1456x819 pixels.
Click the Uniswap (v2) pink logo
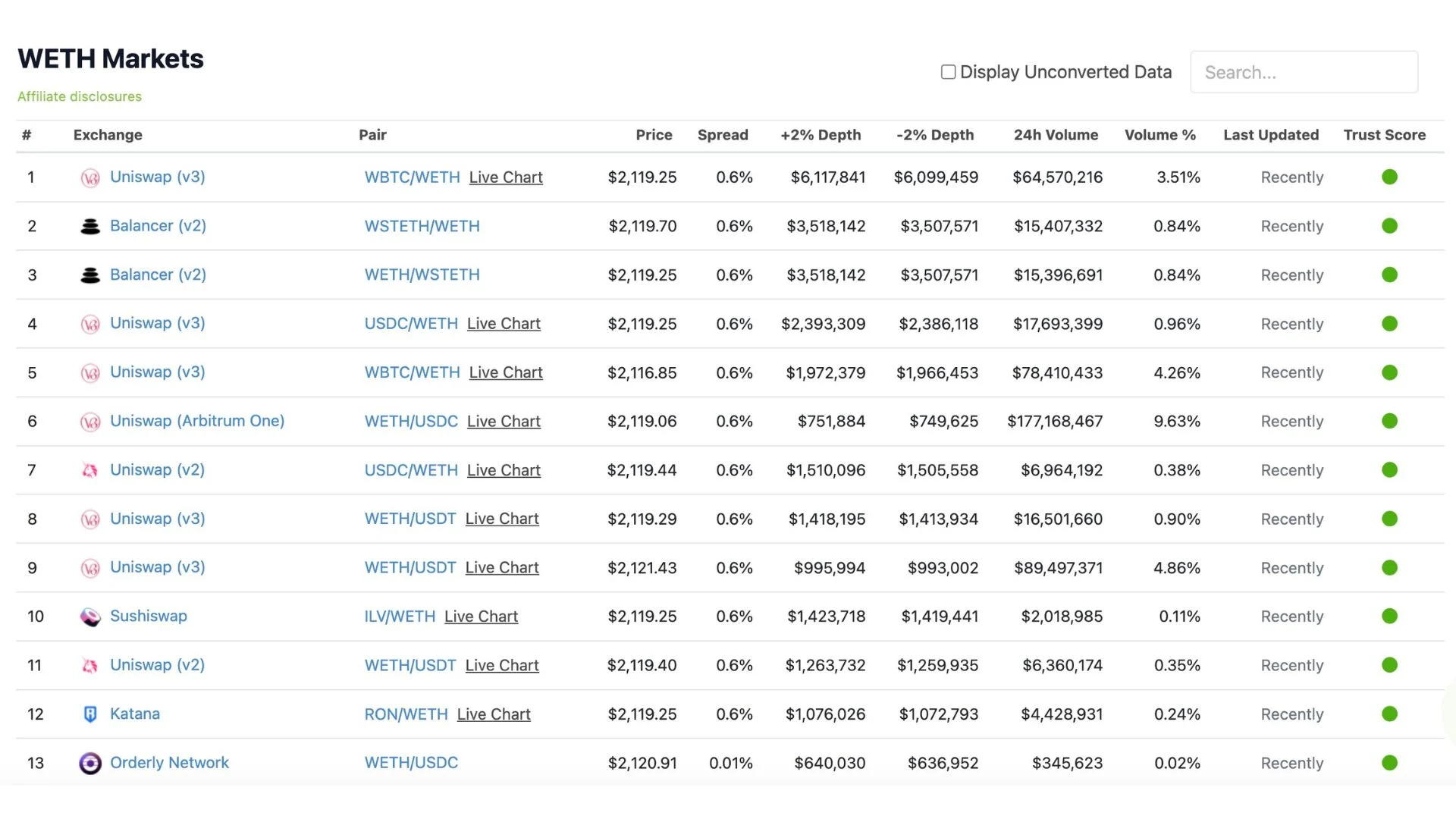pyautogui.click(x=90, y=470)
